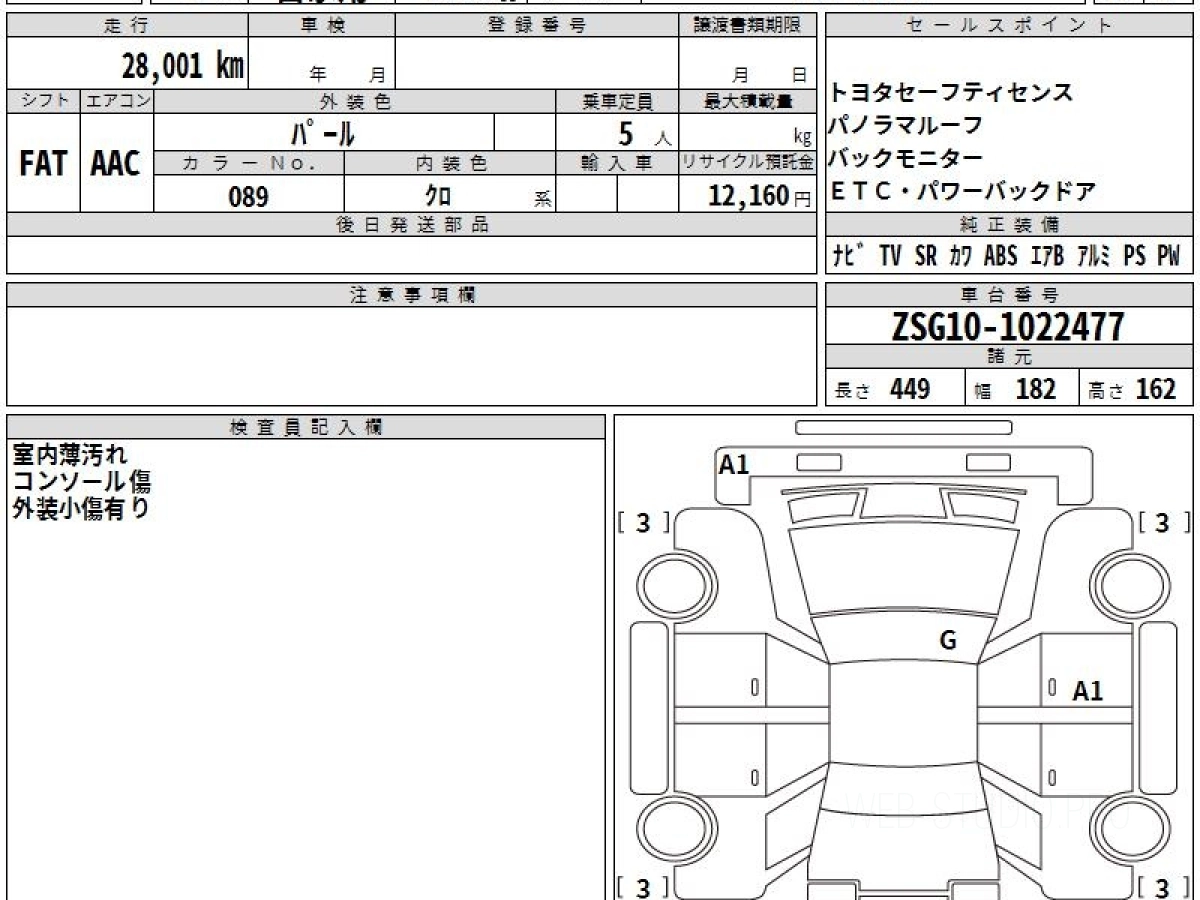Select the FAT shift type cell
The height and width of the screenshot is (900, 1200).
coord(43,164)
